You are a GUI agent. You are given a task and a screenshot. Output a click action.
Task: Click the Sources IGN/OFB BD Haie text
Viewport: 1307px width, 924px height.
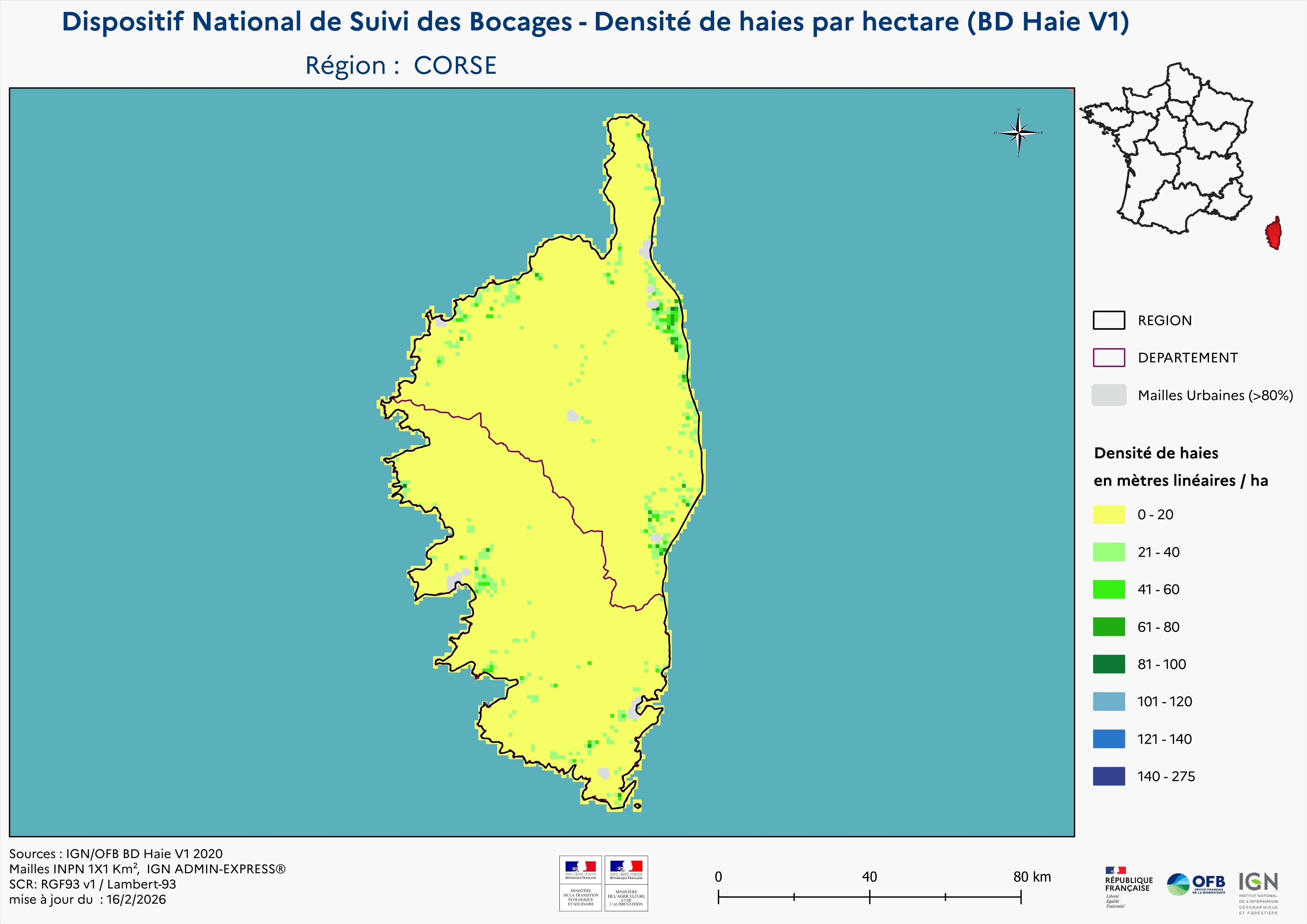click(x=116, y=854)
